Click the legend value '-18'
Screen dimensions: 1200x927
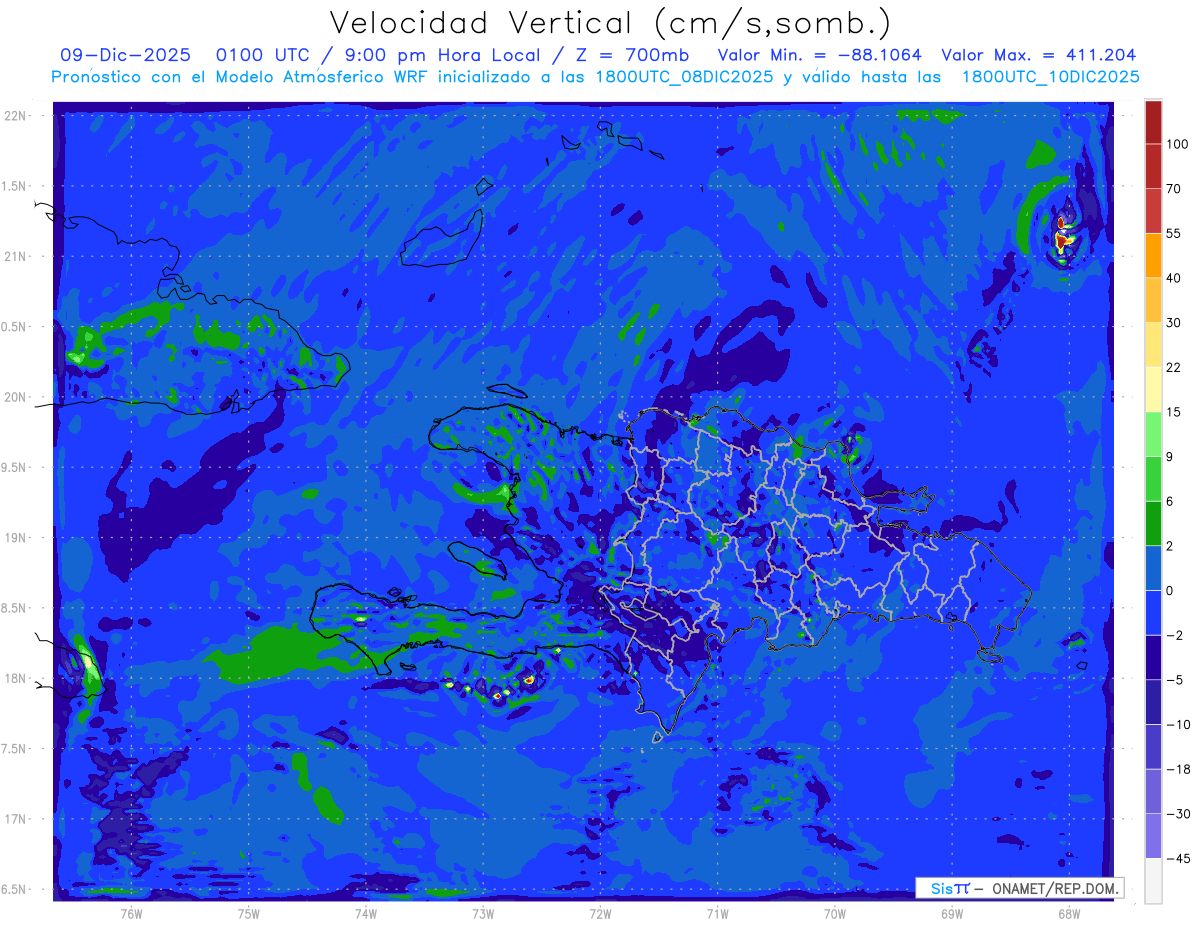(1177, 769)
